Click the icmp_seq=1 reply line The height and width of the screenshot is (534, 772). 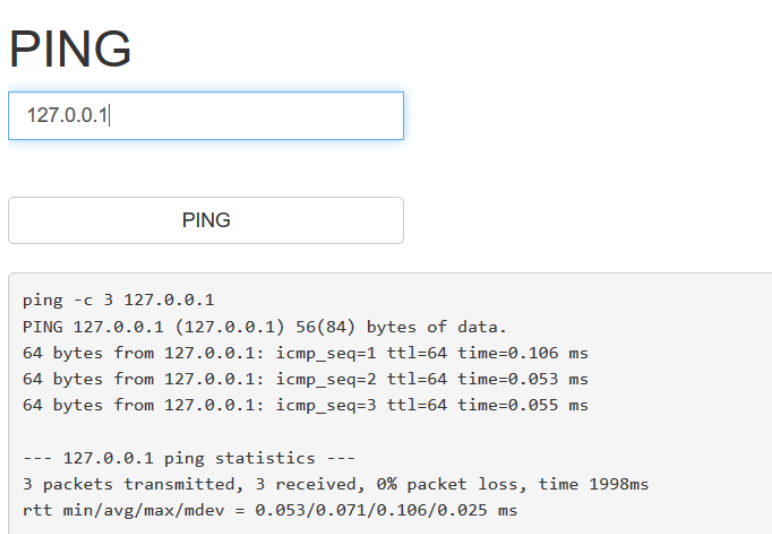(x=305, y=353)
